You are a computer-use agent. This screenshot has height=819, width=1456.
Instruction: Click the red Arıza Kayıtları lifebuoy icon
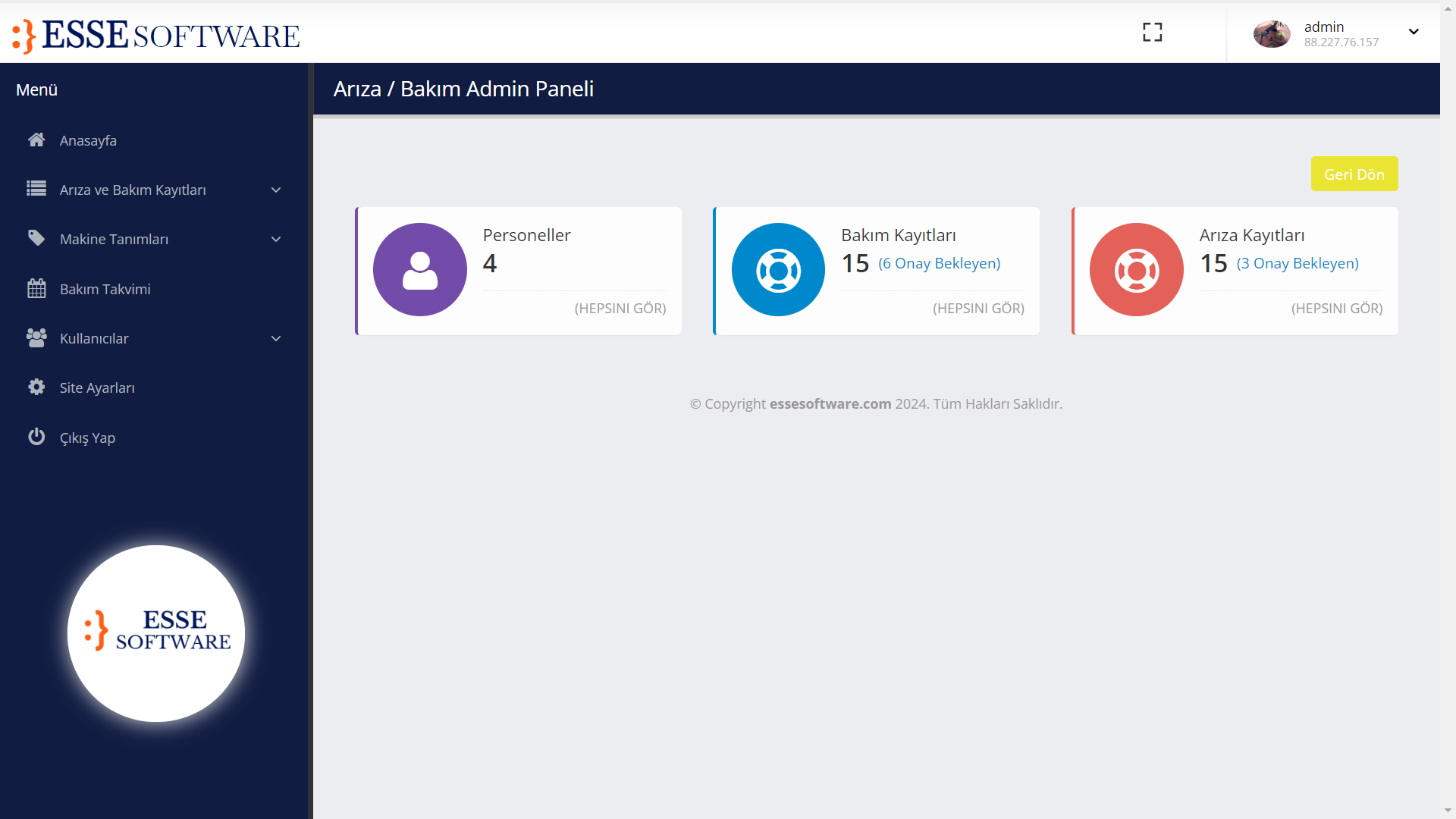pyautogui.click(x=1136, y=270)
